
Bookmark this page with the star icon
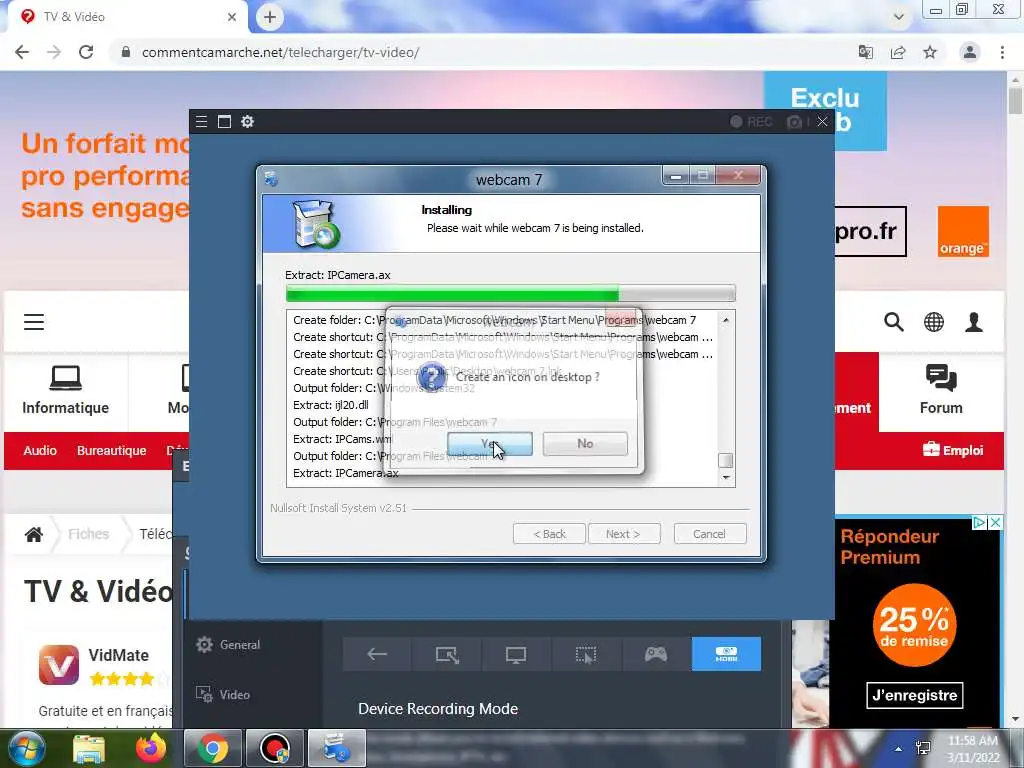(930, 52)
